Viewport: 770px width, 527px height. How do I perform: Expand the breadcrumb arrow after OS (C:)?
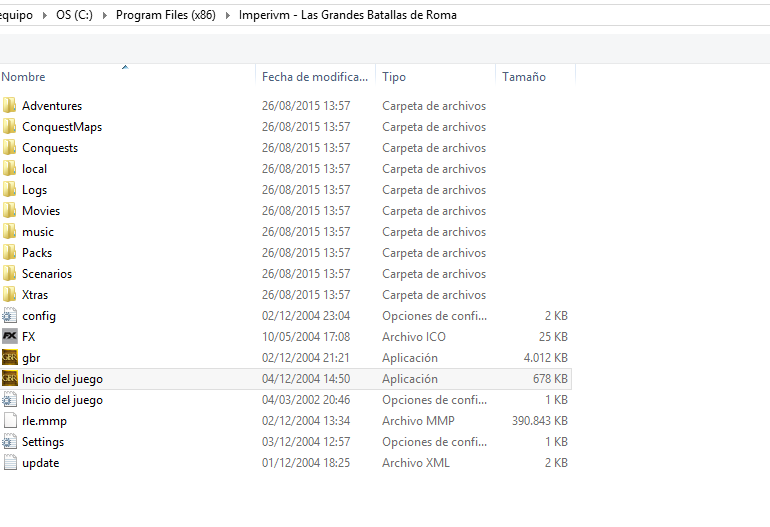pos(105,15)
